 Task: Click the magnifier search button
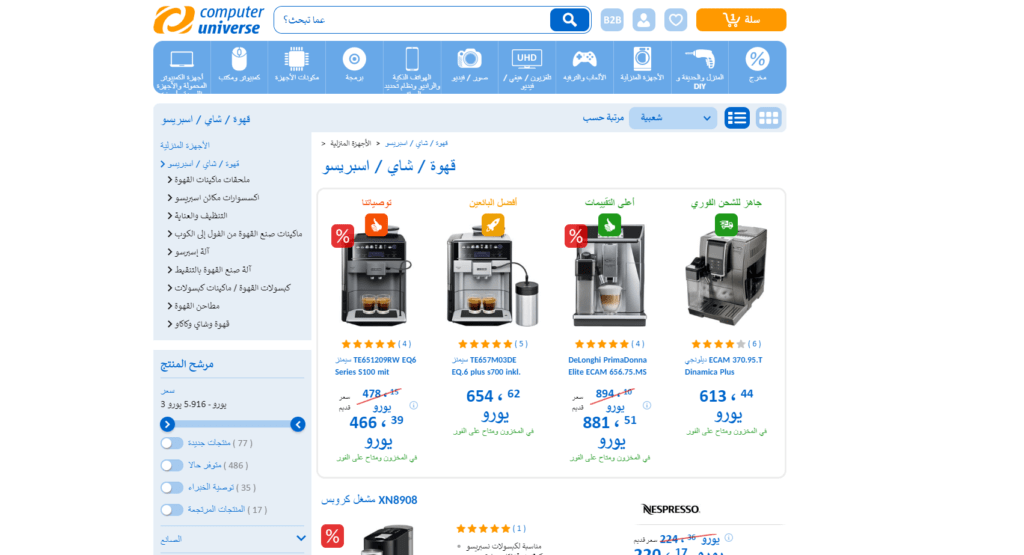(569, 20)
